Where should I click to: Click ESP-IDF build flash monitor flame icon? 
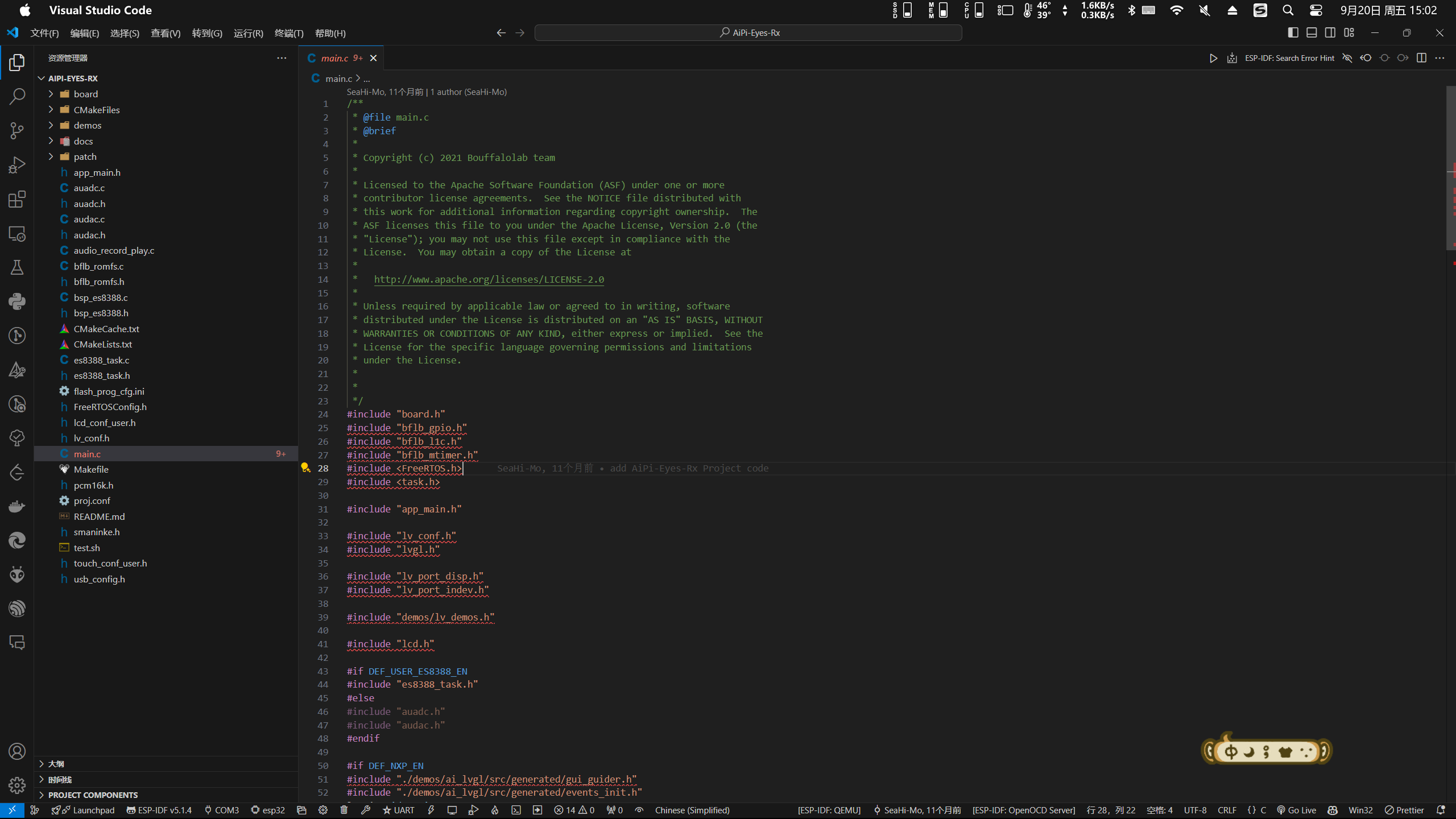click(x=495, y=810)
